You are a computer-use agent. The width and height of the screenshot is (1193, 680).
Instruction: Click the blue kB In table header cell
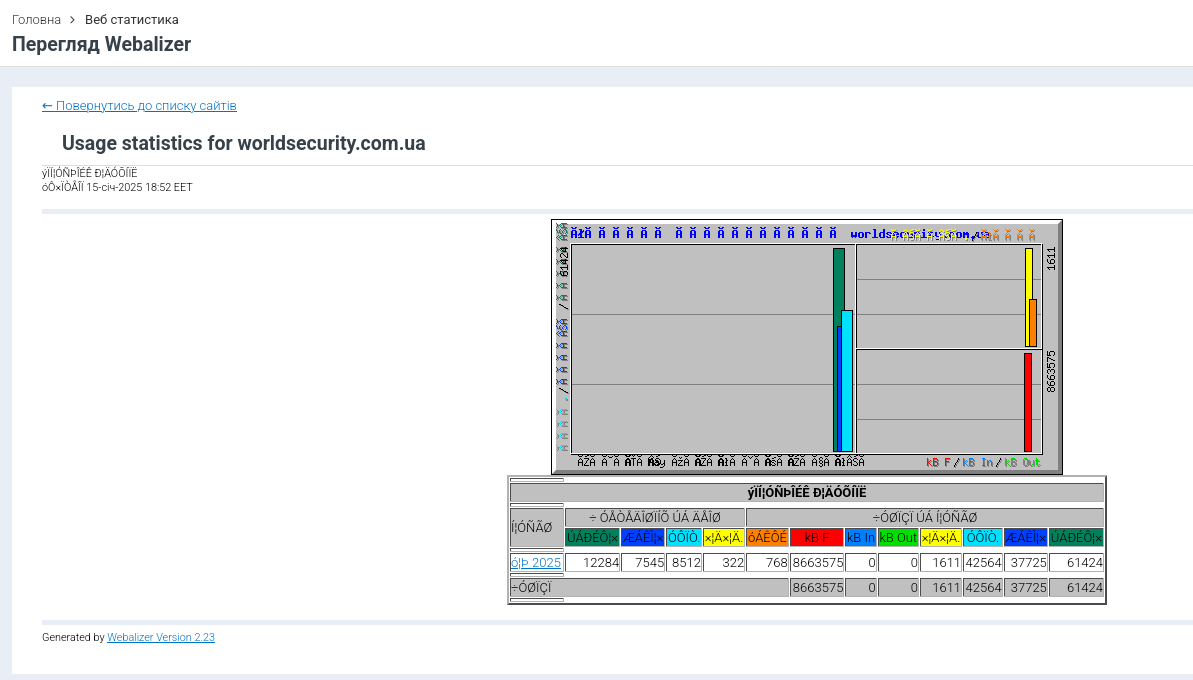pyautogui.click(x=860, y=538)
